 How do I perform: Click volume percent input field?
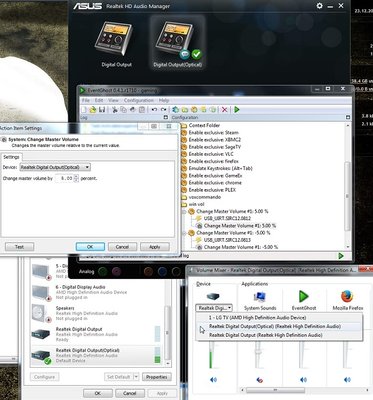64,178
